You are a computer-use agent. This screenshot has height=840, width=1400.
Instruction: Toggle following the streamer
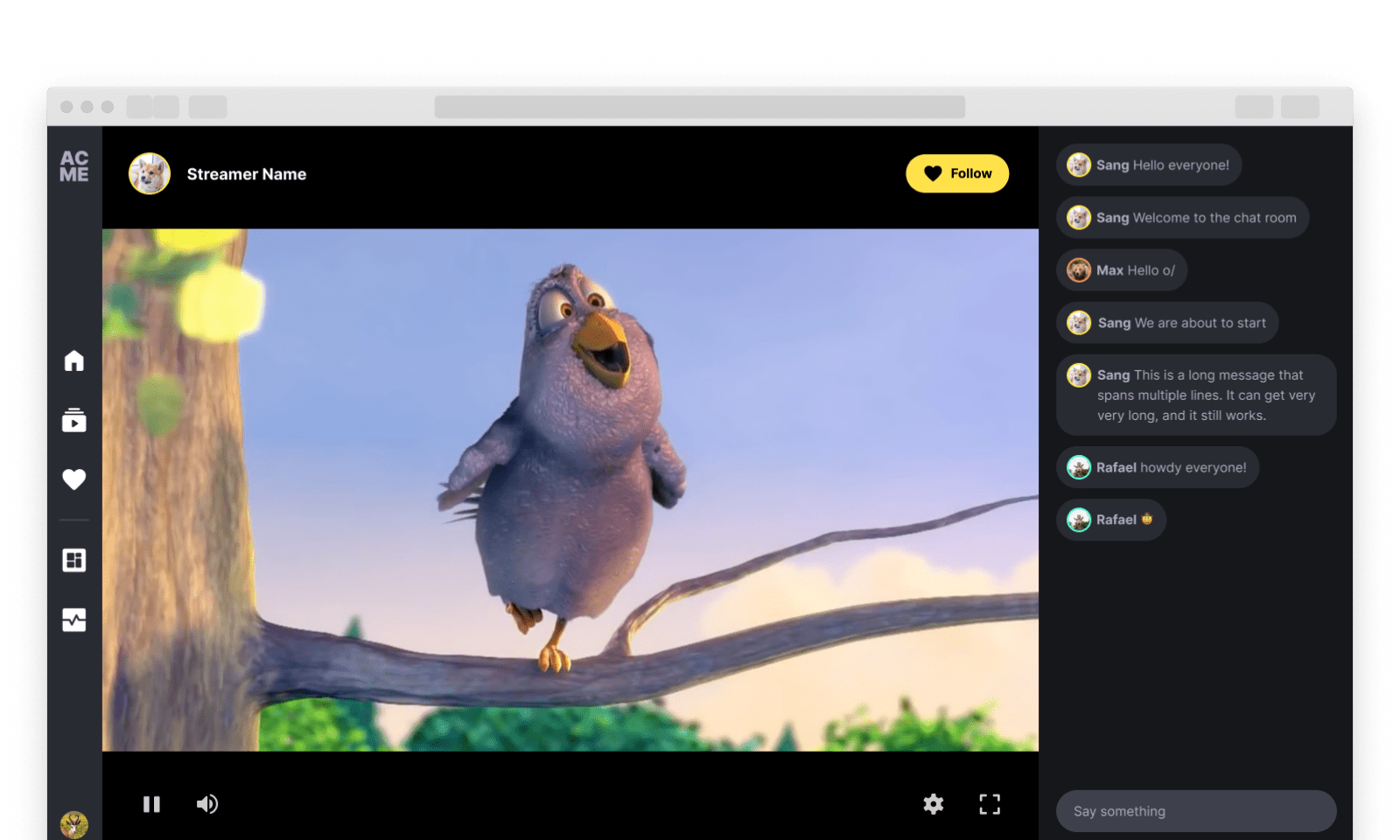click(957, 173)
